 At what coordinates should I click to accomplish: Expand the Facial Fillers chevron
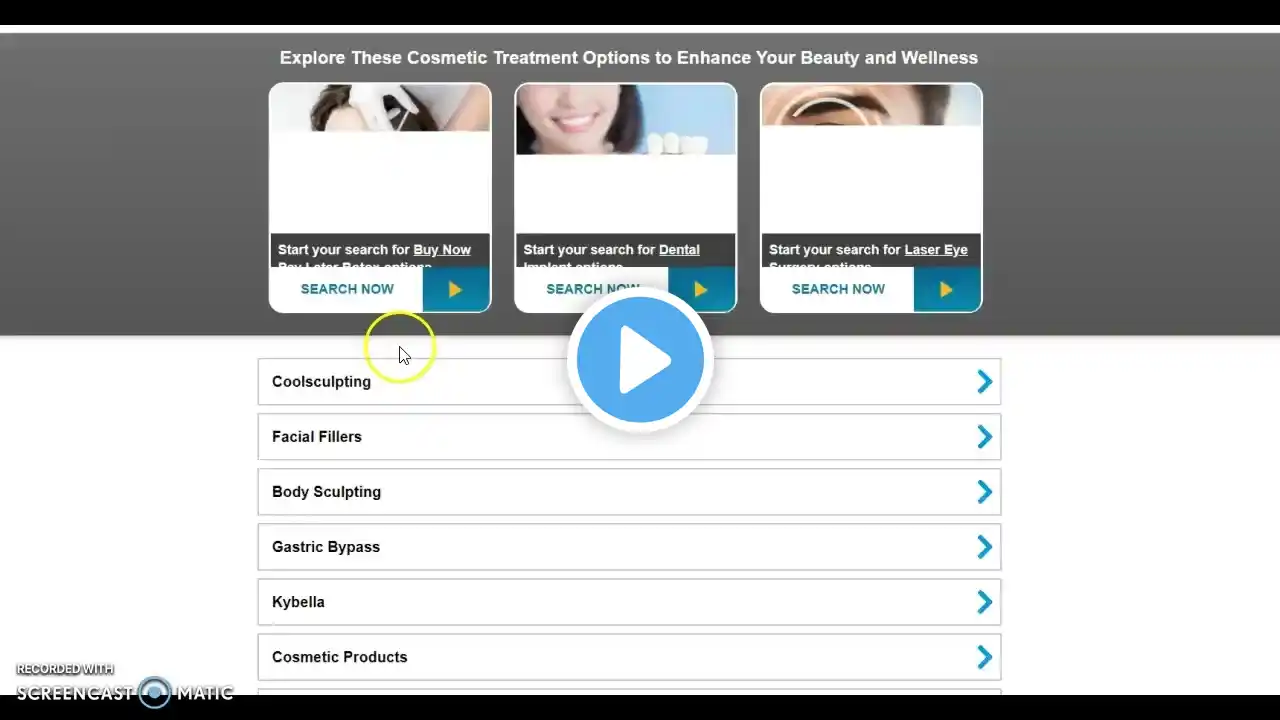(985, 437)
